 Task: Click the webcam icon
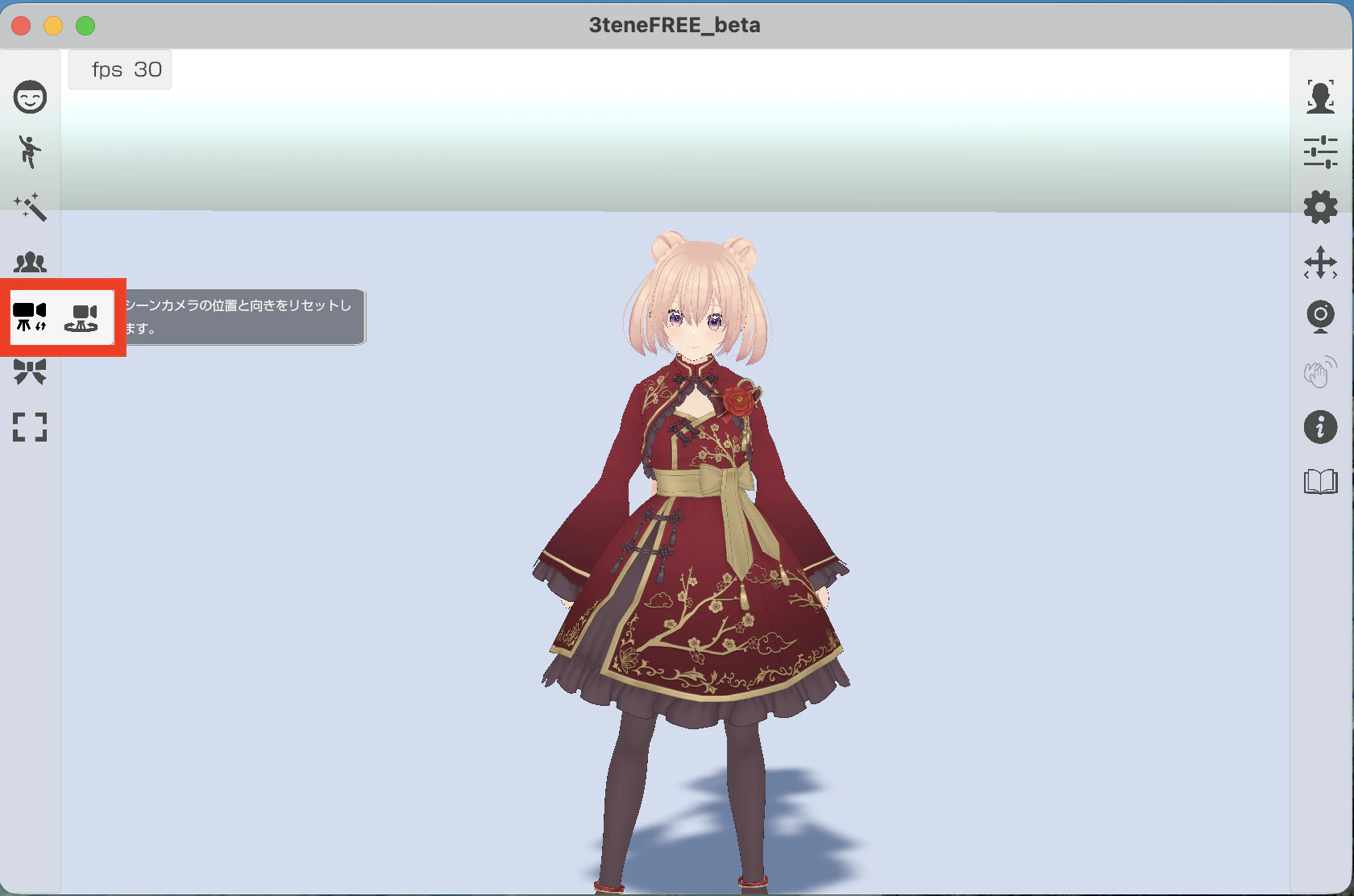1320,317
